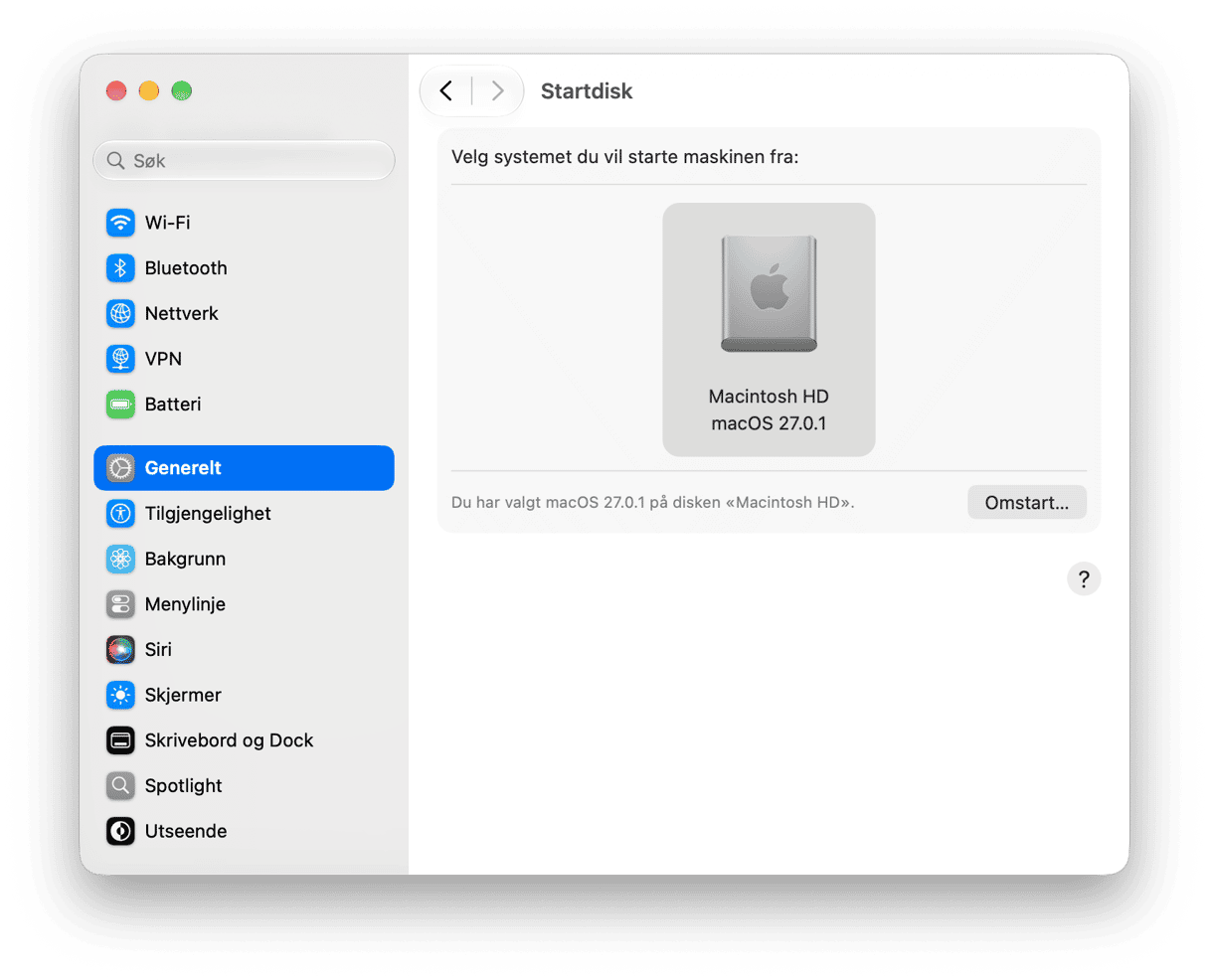Open Wi-Fi settings label
Image resolution: width=1209 pixels, height=980 pixels.
(x=167, y=223)
